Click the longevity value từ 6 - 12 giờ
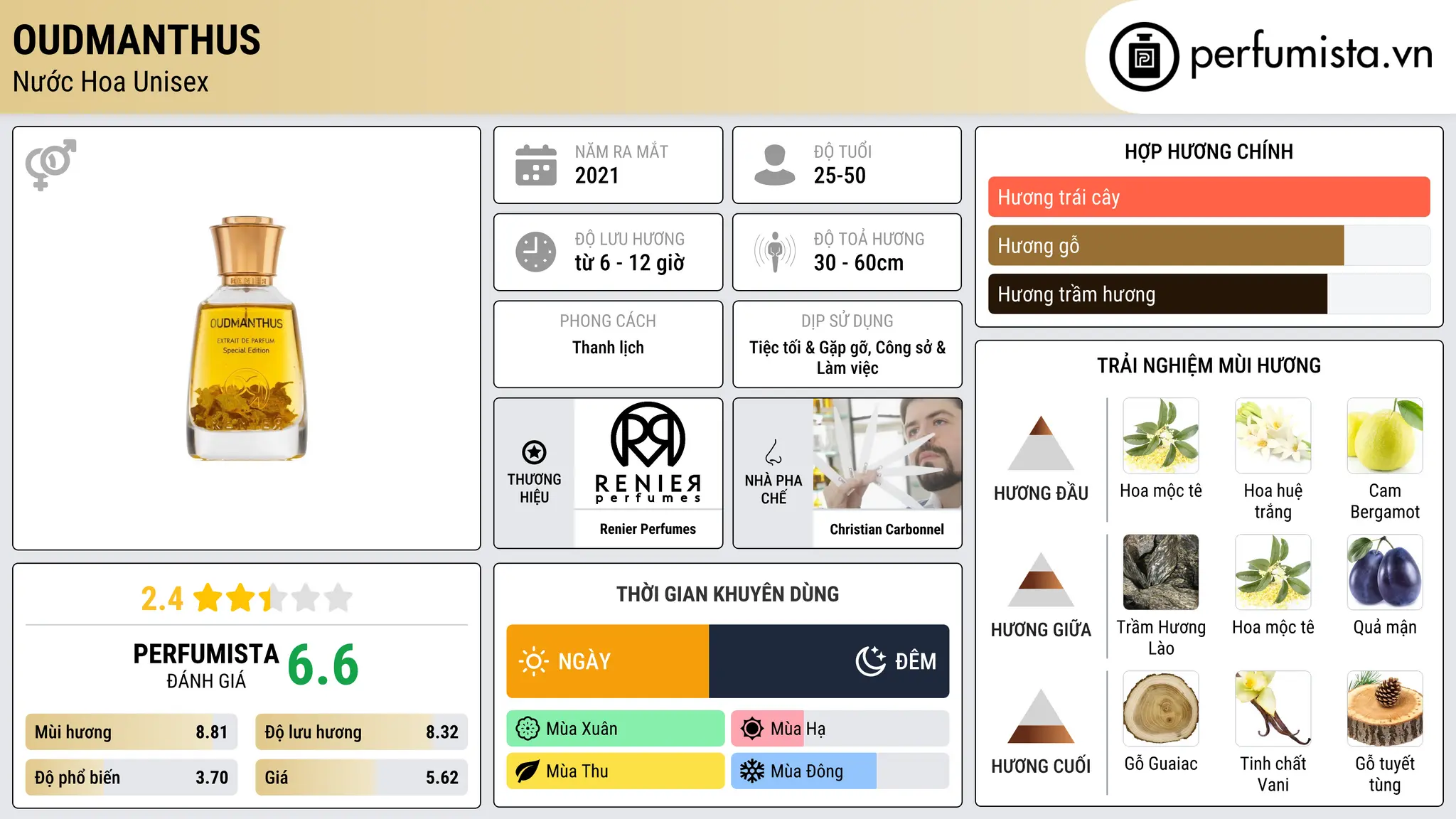The width and height of the screenshot is (1456, 819). pyautogui.click(x=630, y=263)
